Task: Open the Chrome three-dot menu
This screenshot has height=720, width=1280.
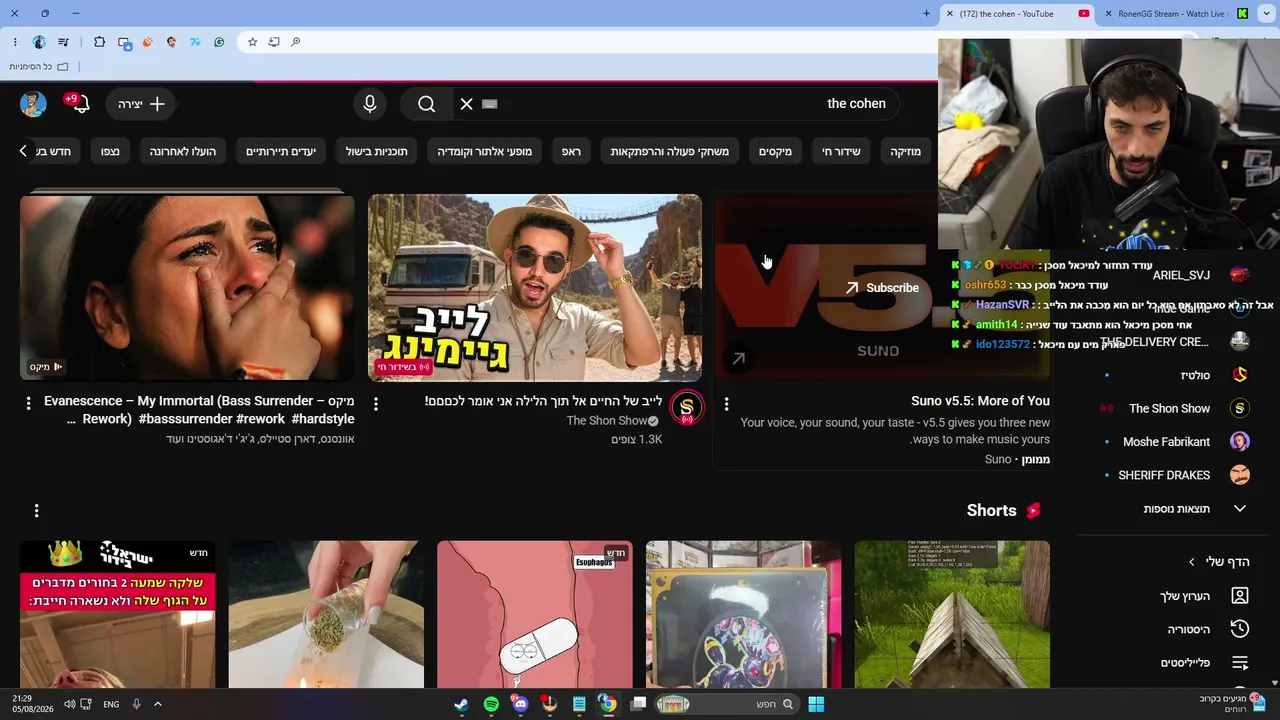Action: tap(15, 42)
